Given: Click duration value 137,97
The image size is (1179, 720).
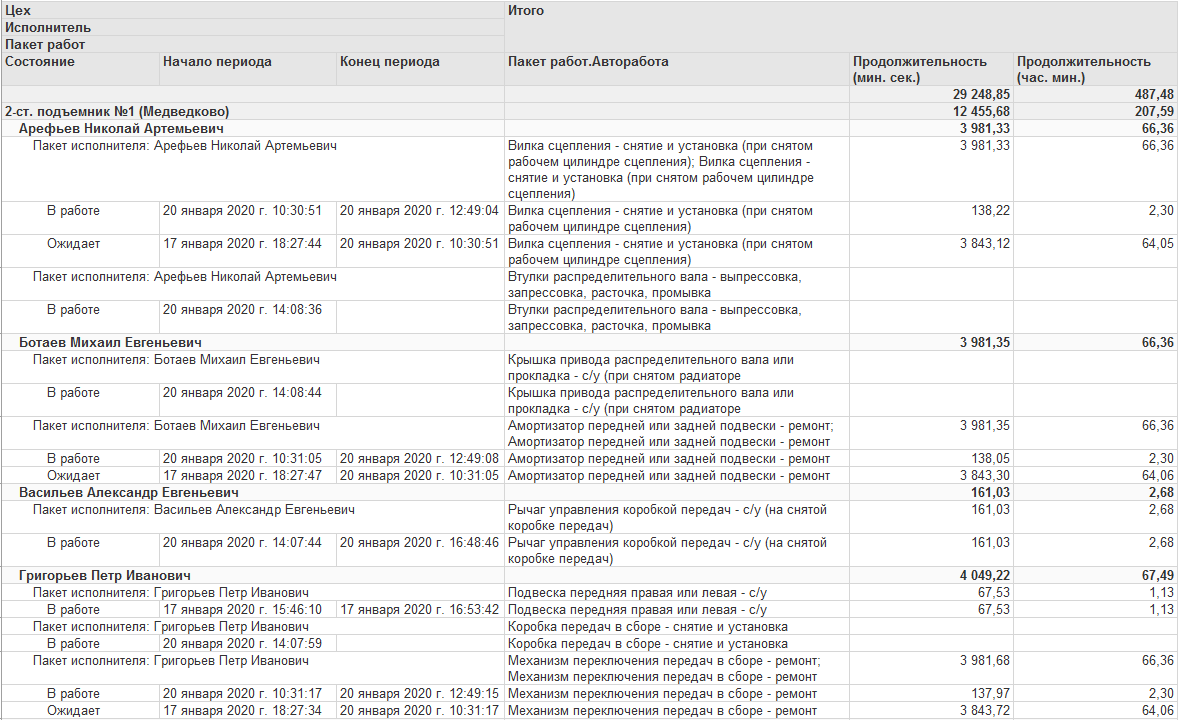Looking at the screenshot, I should [x=990, y=694].
